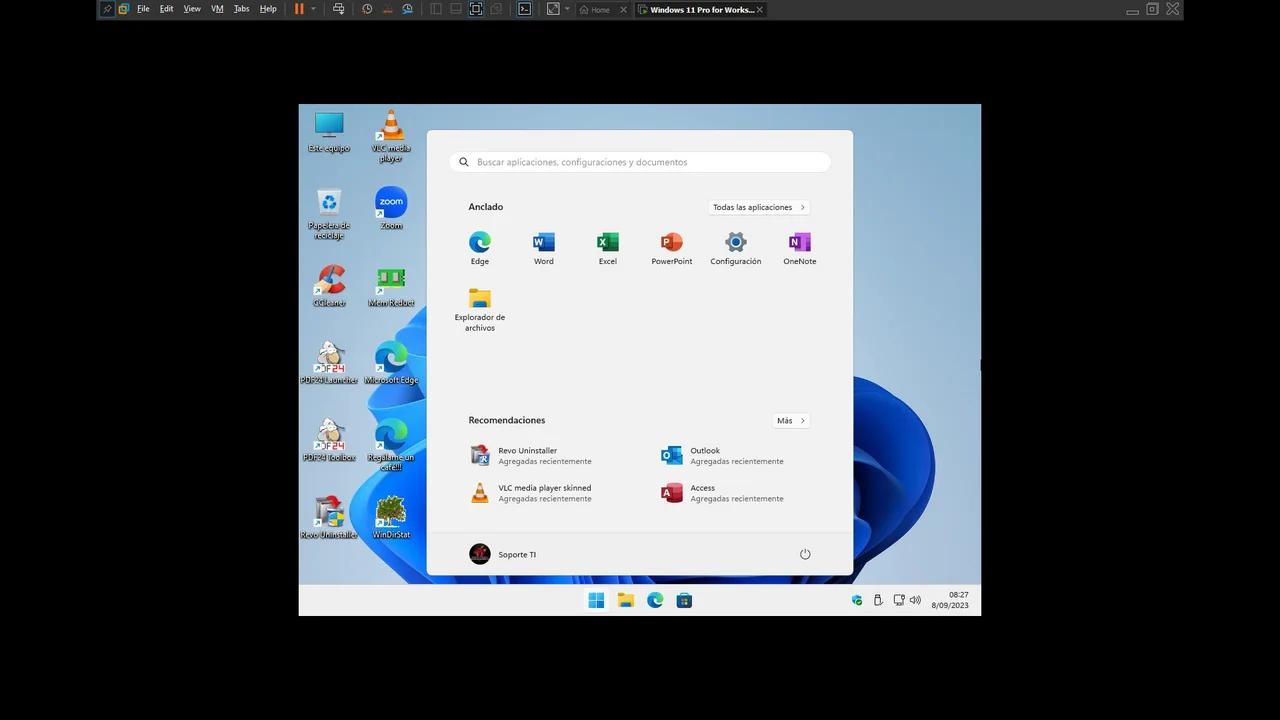
Task: Open WinDirStat desktop icon
Action: click(x=391, y=514)
